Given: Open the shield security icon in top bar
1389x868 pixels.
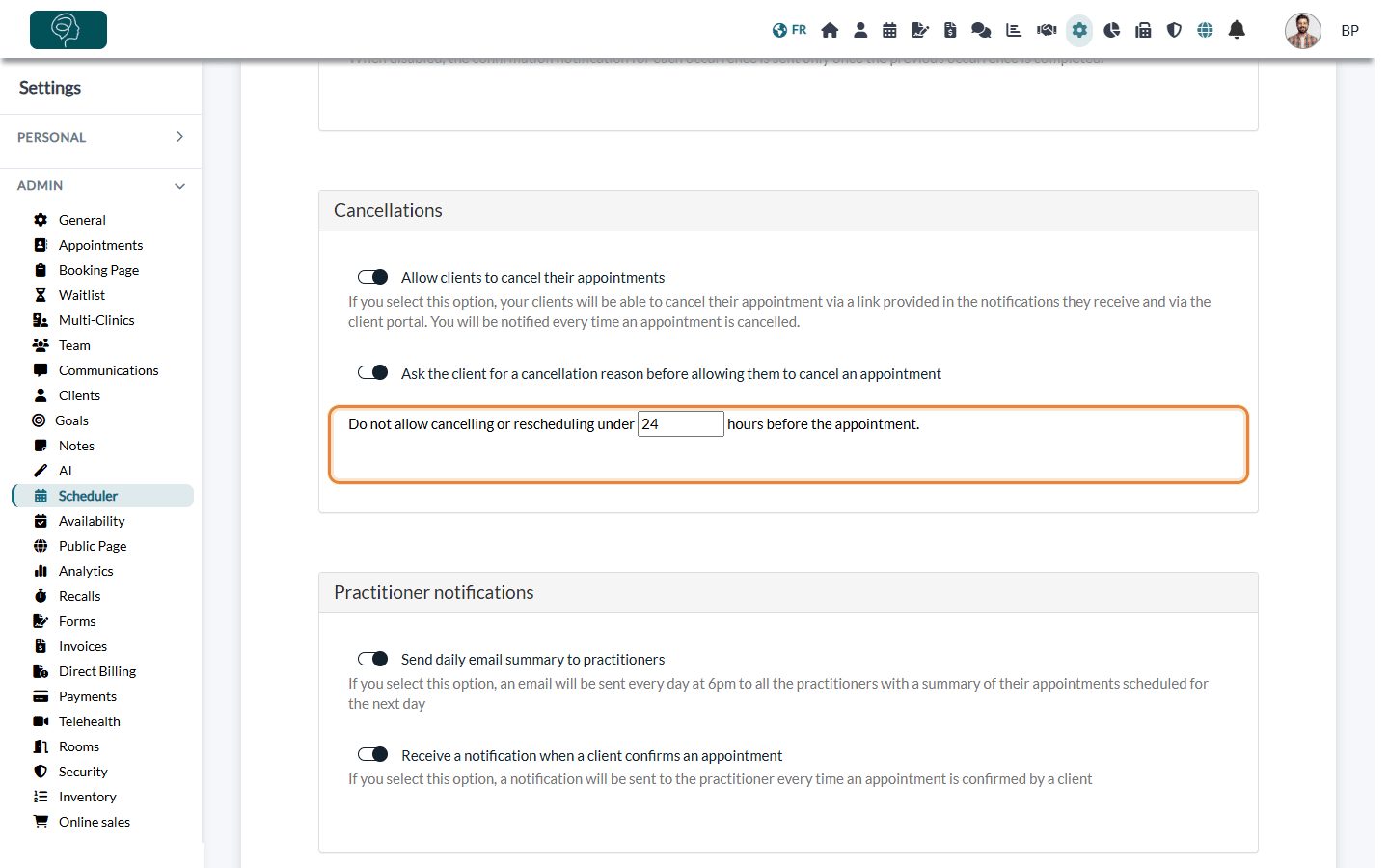Looking at the screenshot, I should (x=1174, y=30).
